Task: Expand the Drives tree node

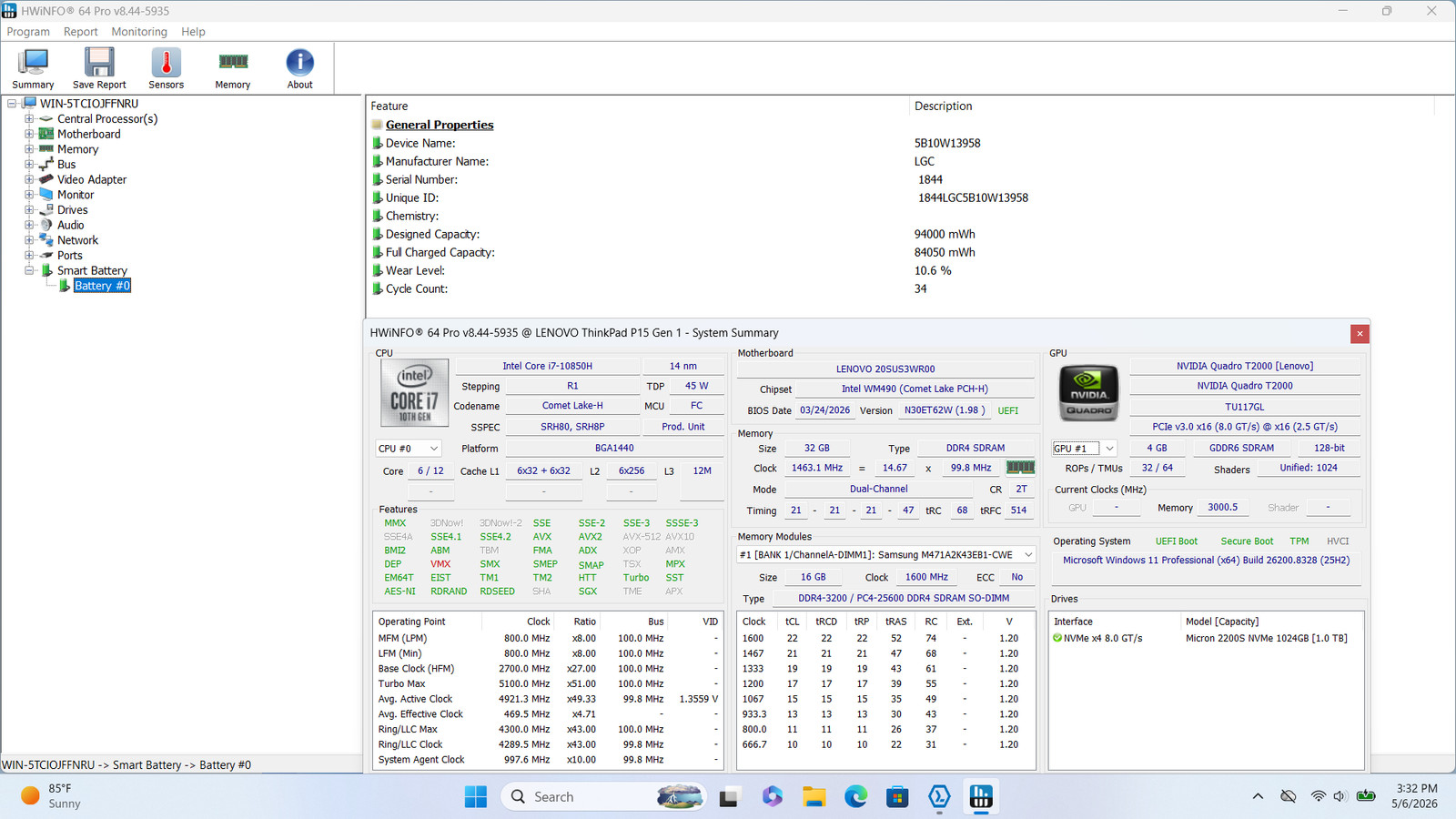Action: click(29, 210)
